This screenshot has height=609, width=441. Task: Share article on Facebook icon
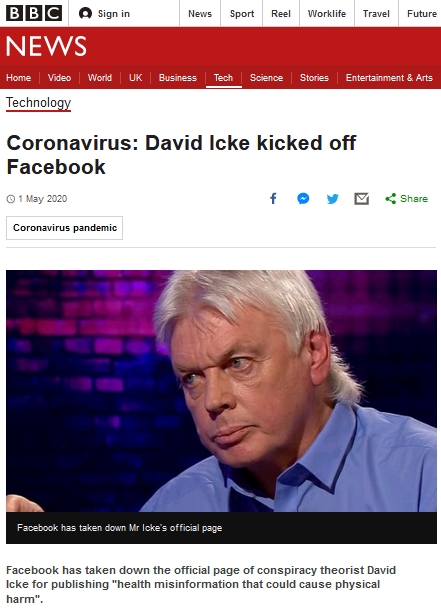pos(274,198)
